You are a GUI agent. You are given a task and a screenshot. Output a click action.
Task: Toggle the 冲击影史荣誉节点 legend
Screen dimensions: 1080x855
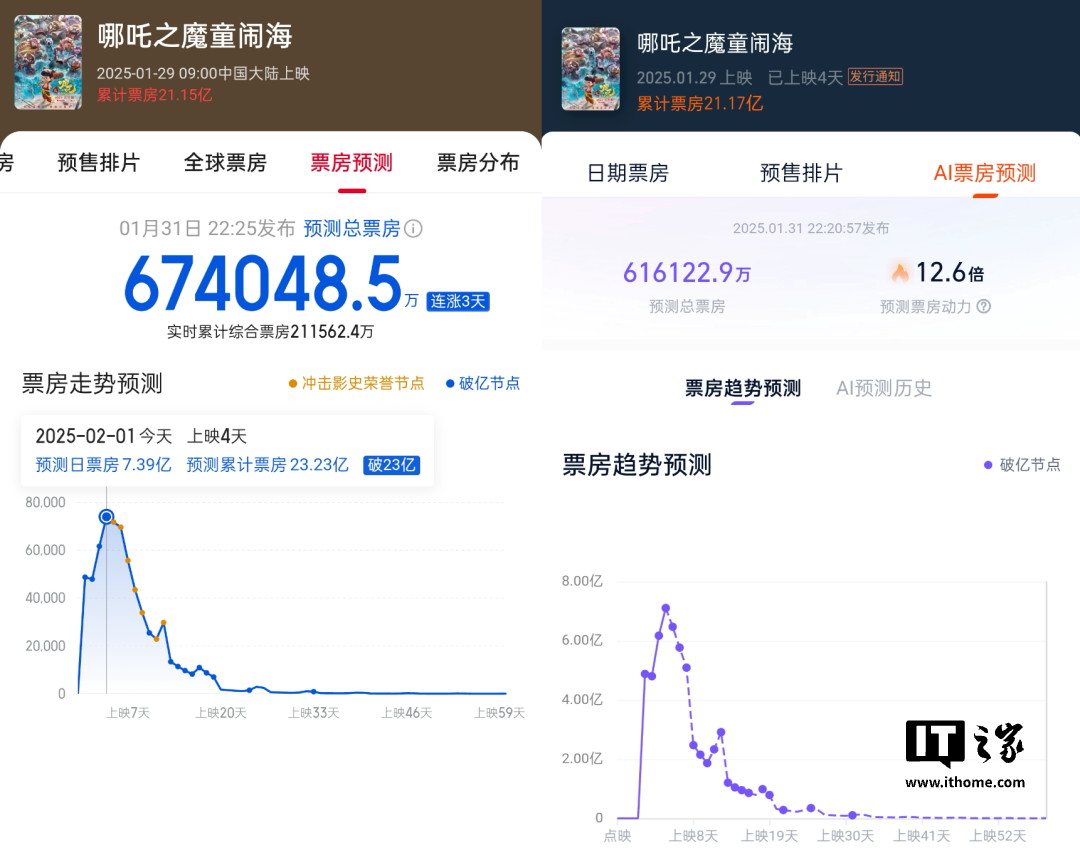(356, 383)
